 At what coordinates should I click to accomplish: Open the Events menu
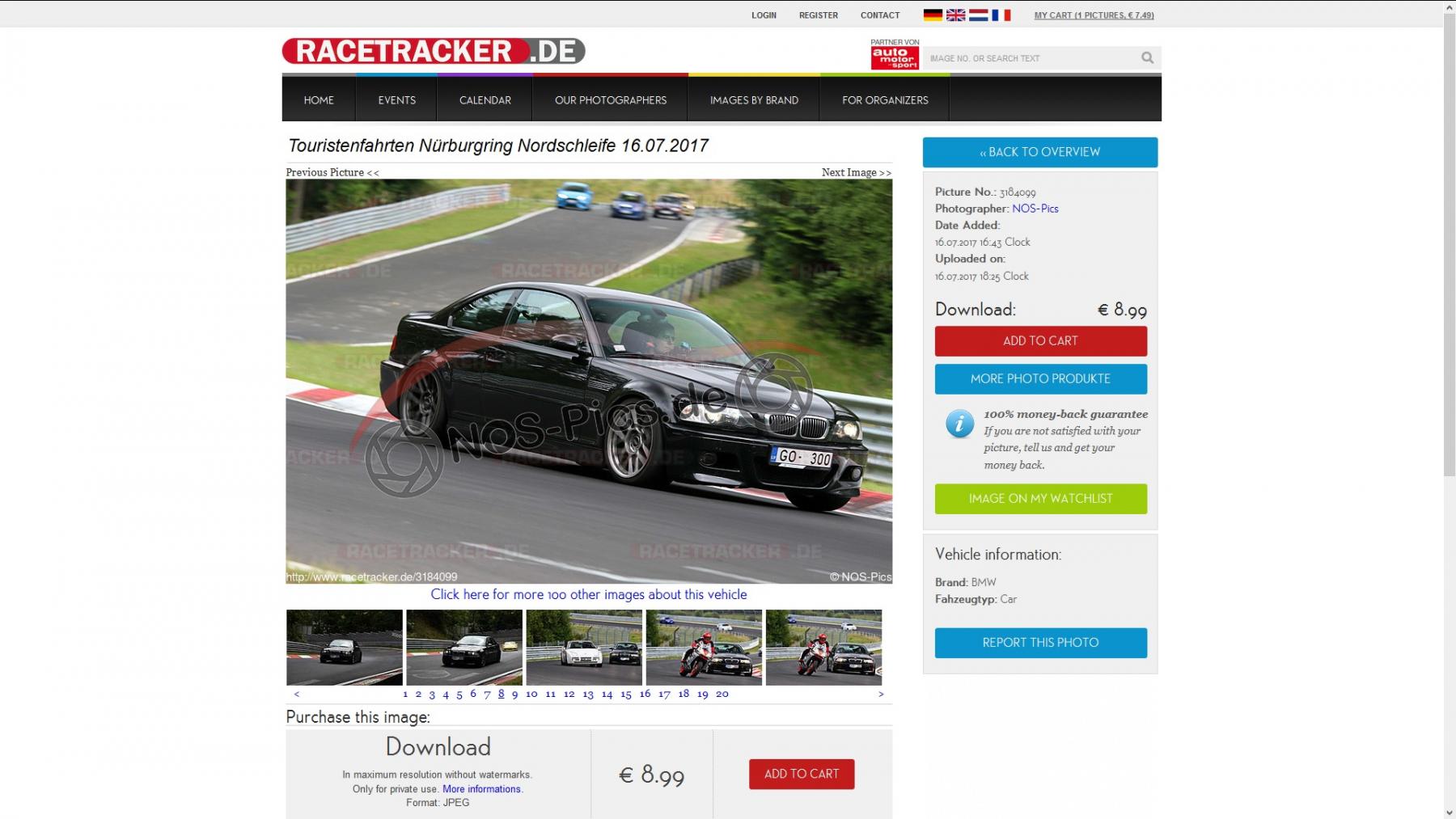tap(396, 100)
